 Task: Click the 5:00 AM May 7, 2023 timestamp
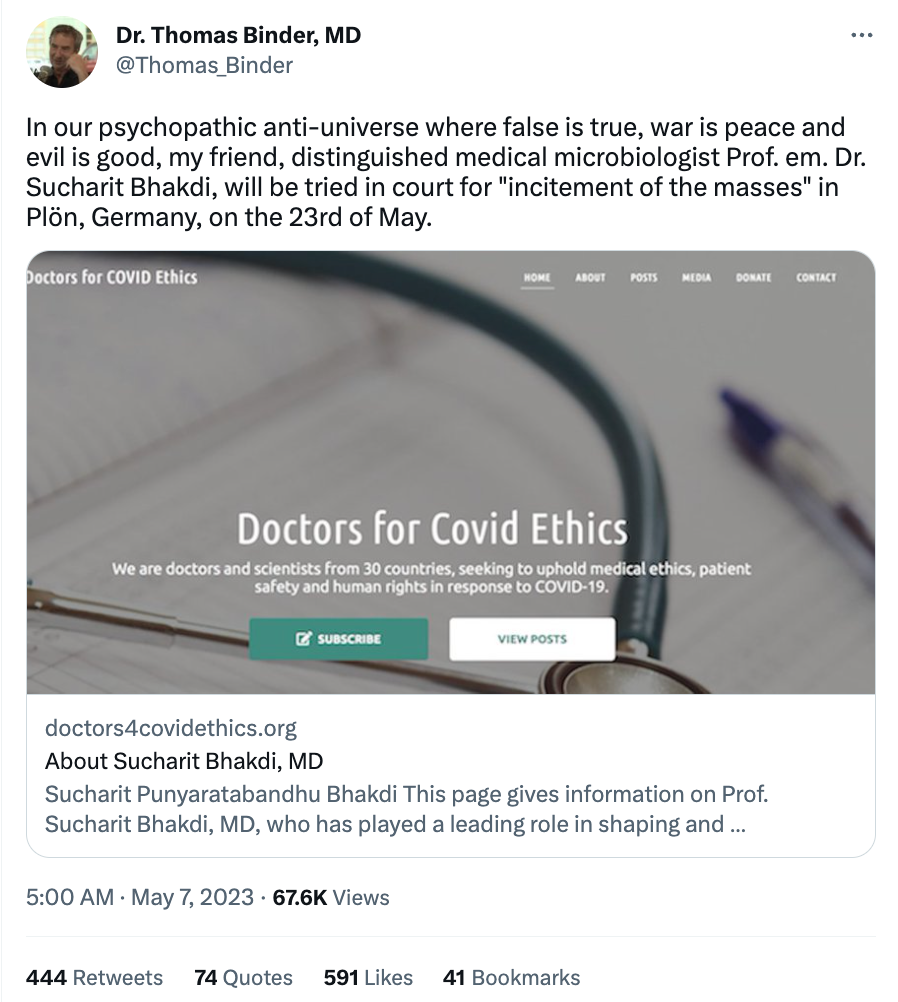click(140, 897)
